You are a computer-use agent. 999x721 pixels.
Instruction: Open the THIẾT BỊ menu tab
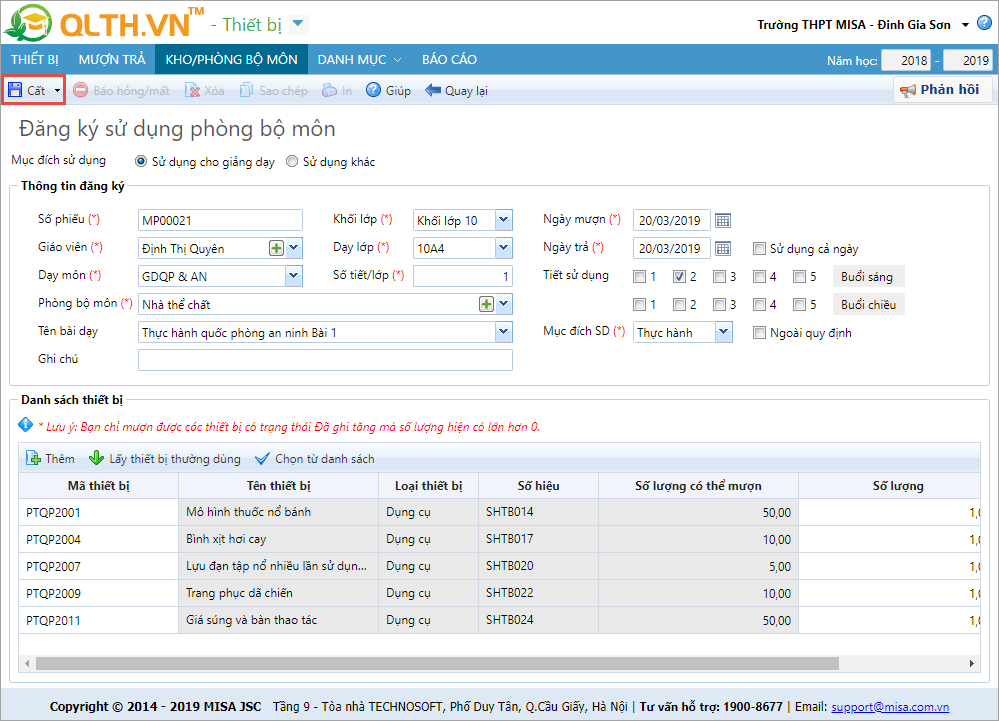pyautogui.click(x=34, y=59)
